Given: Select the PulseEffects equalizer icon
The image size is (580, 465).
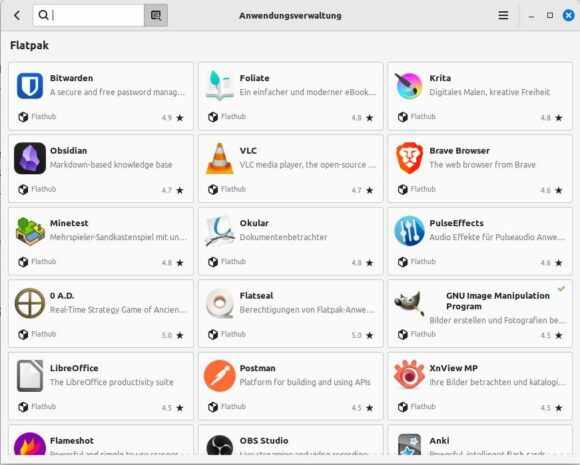Looking at the screenshot, I should 409,231.
